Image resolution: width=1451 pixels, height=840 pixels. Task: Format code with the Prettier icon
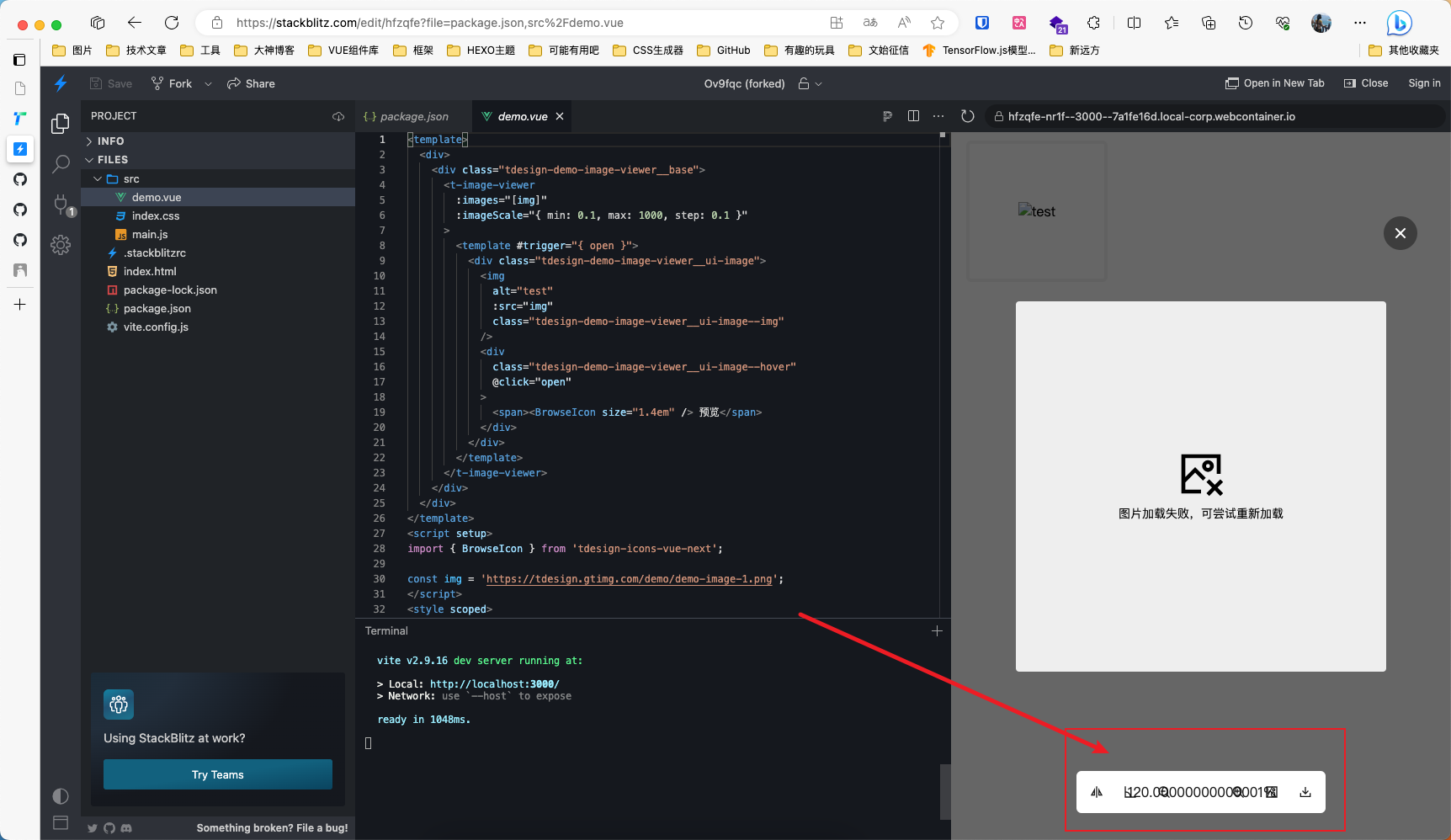887,116
